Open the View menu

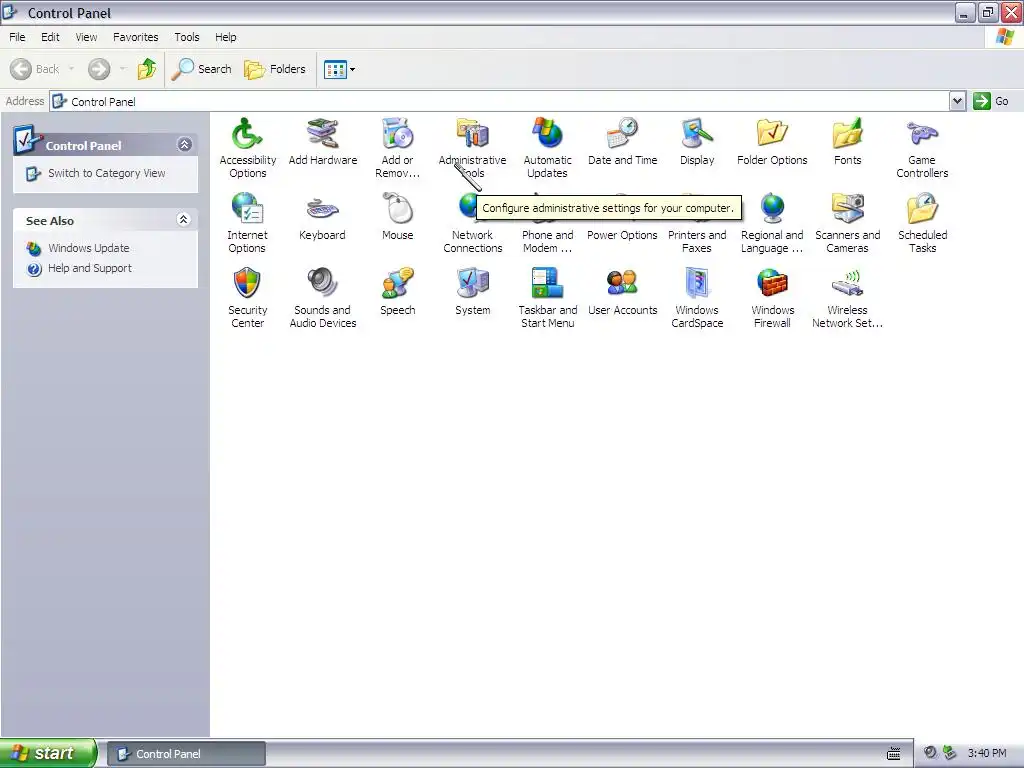pos(86,37)
